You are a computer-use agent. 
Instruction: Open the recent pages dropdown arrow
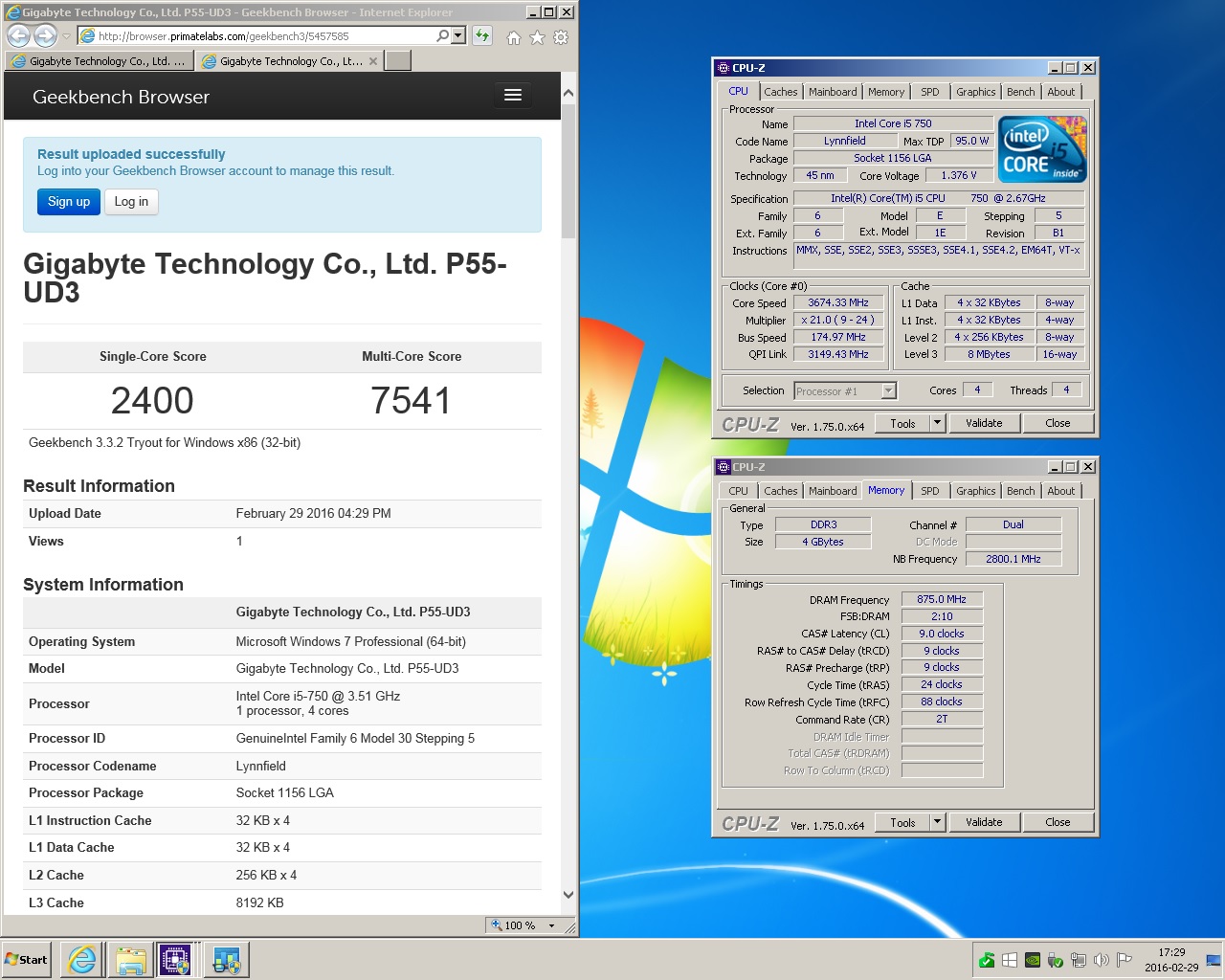click(x=66, y=36)
